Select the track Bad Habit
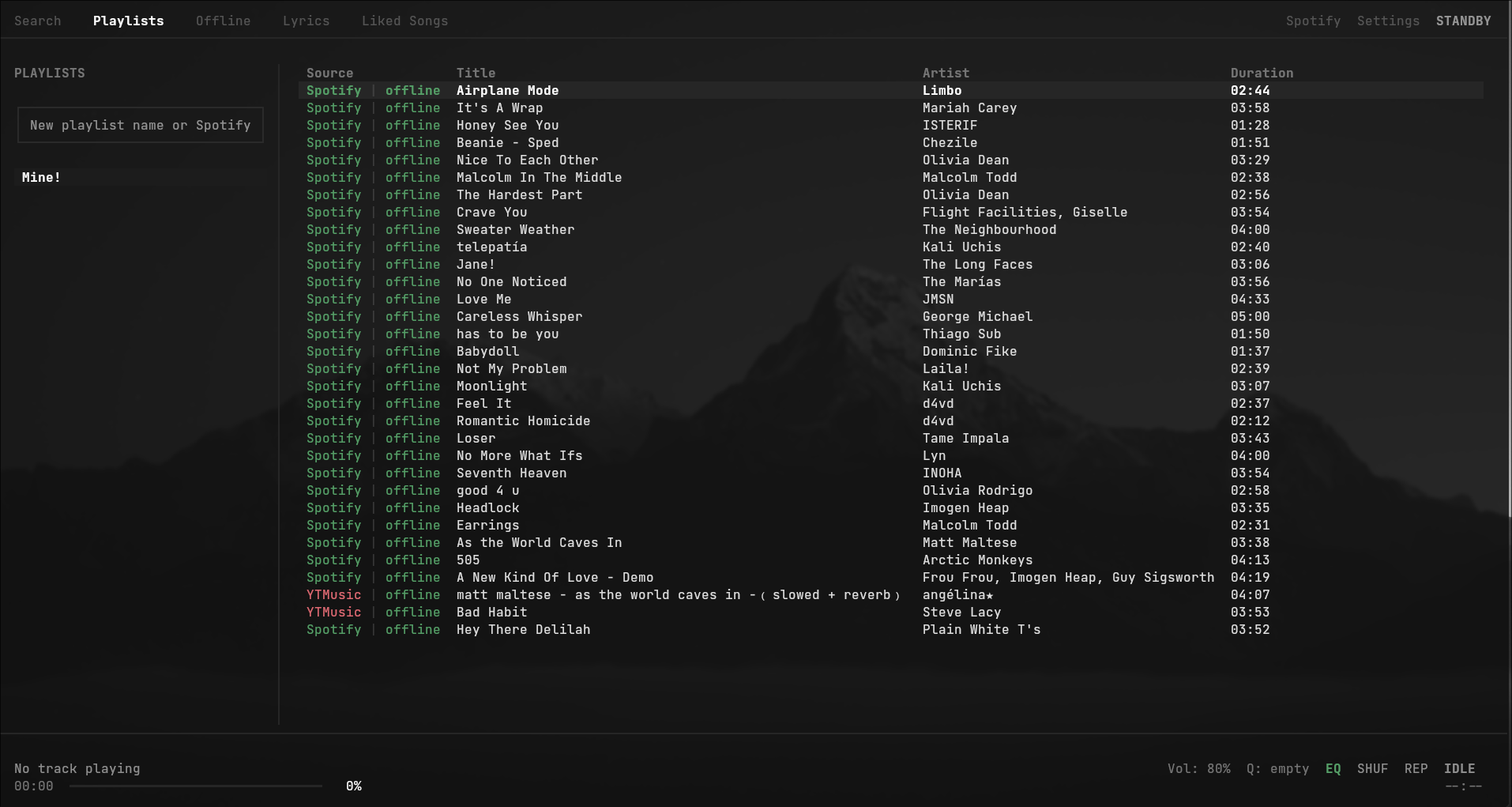The height and width of the screenshot is (807, 1512). coord(891,612)
